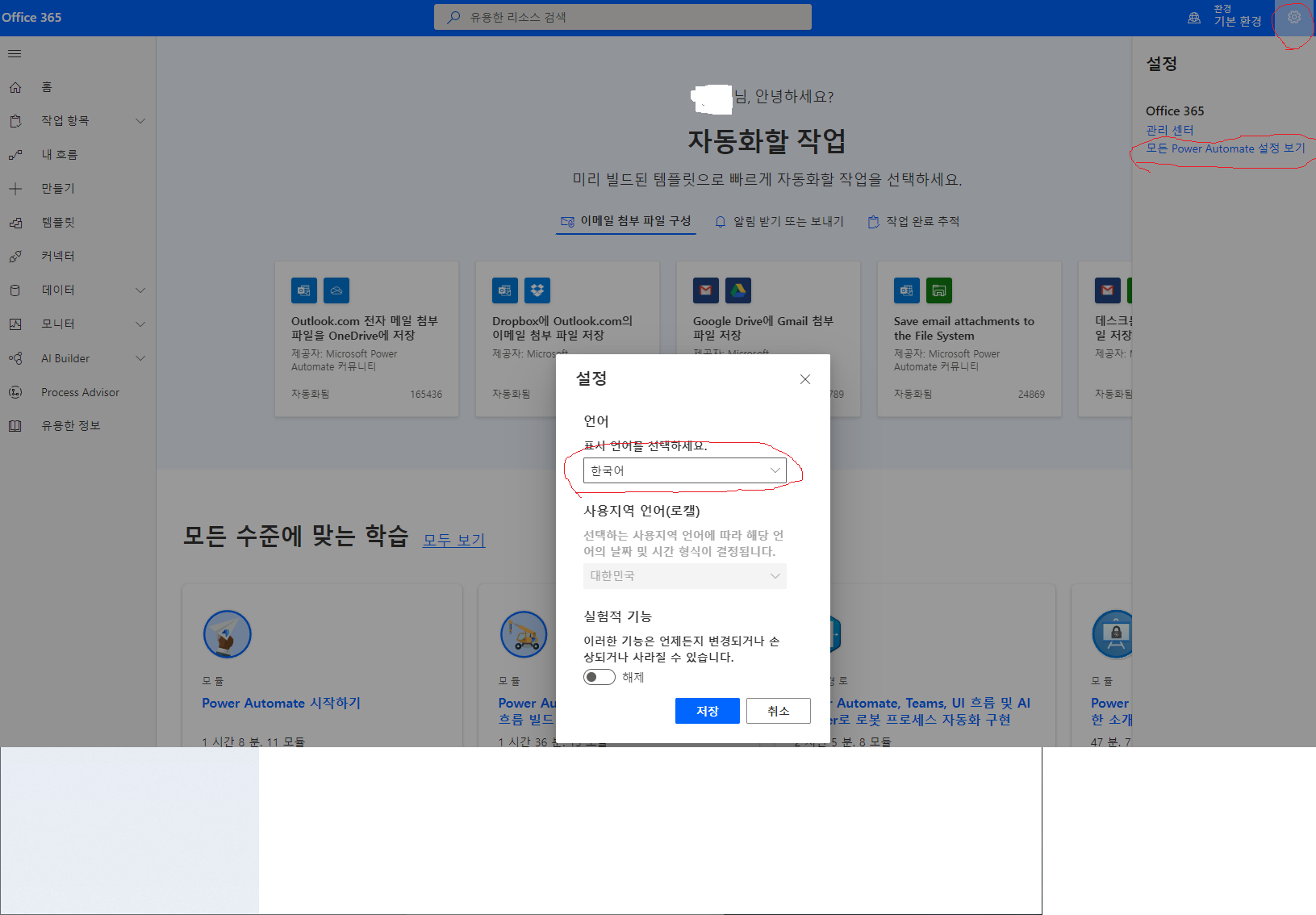Open 모든 Power Automate 설정 보기 link

1225,148
